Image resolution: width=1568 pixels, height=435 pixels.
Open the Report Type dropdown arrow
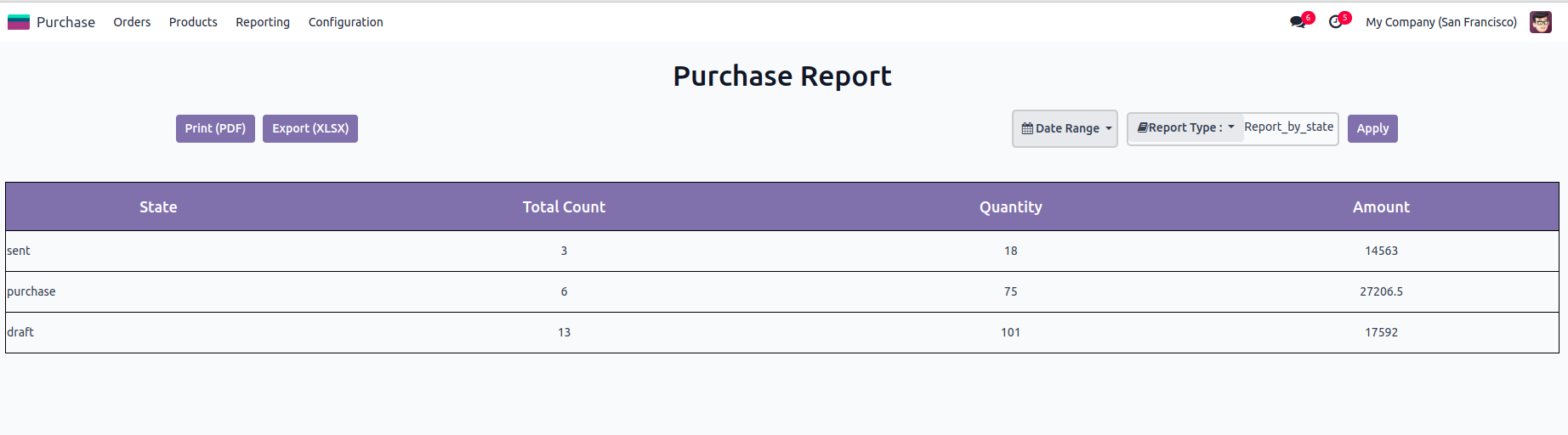(x=1231, y=127)
